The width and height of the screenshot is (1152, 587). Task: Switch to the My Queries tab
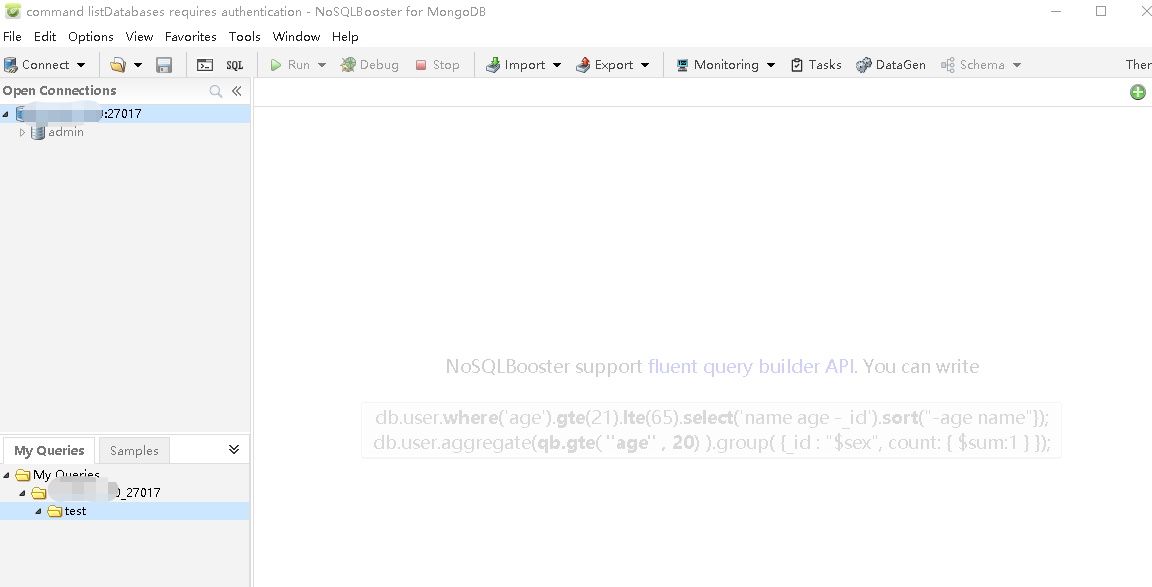point(49,450)
